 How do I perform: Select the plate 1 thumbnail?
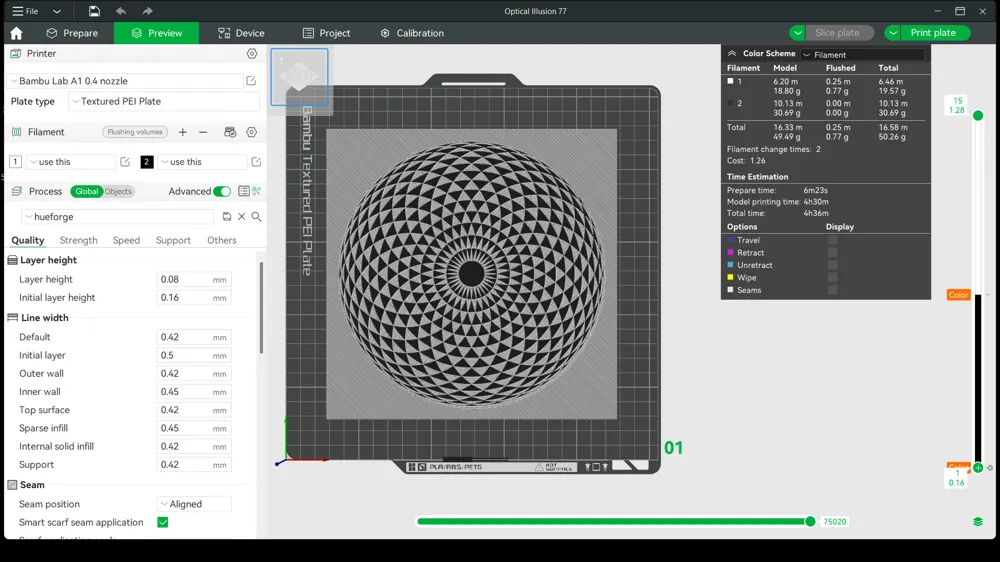click(x=299, y=77)
